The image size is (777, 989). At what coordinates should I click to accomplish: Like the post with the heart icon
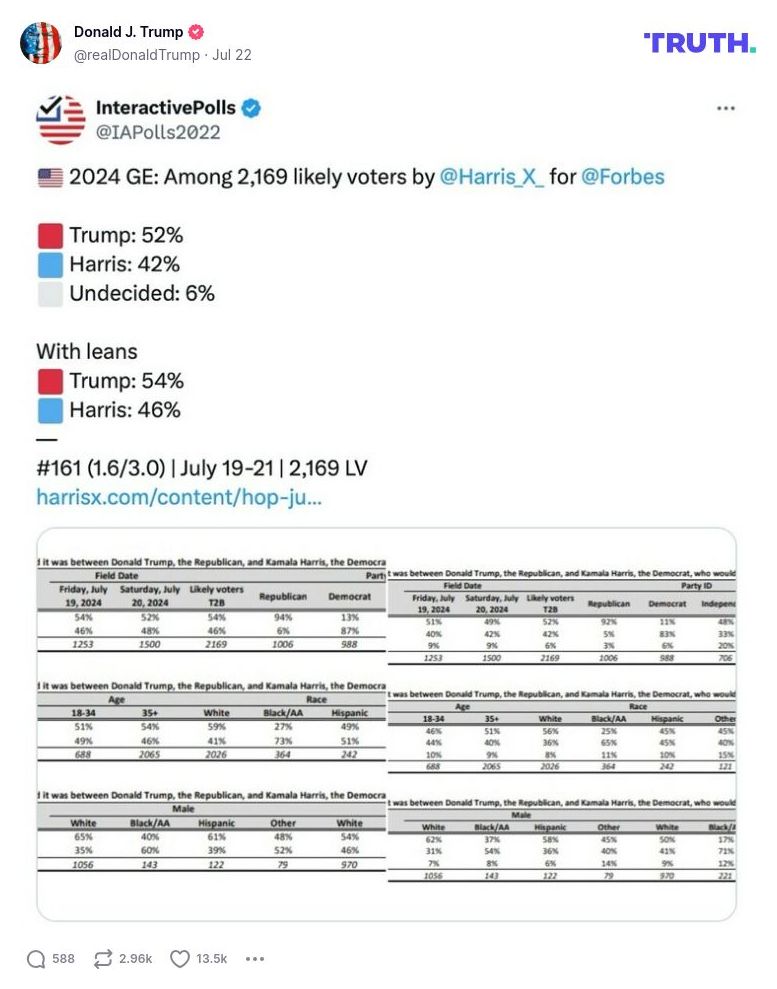(179, 959)
